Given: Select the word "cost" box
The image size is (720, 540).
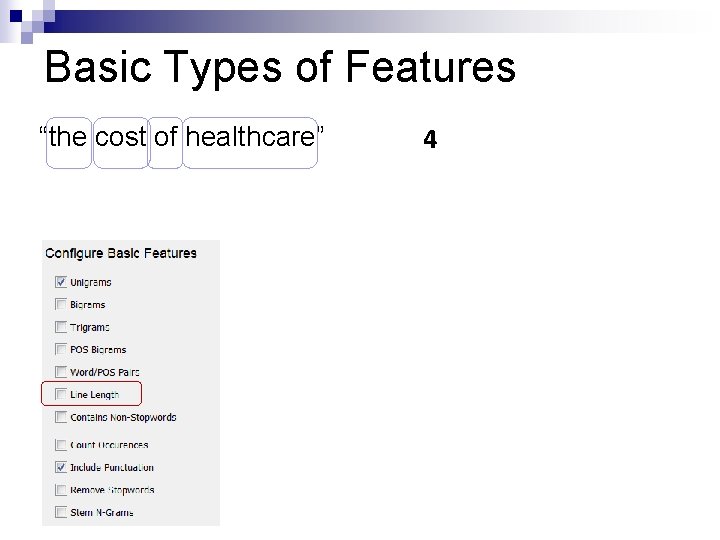Looking at the screenshot, I should click(x=121, y=137).
